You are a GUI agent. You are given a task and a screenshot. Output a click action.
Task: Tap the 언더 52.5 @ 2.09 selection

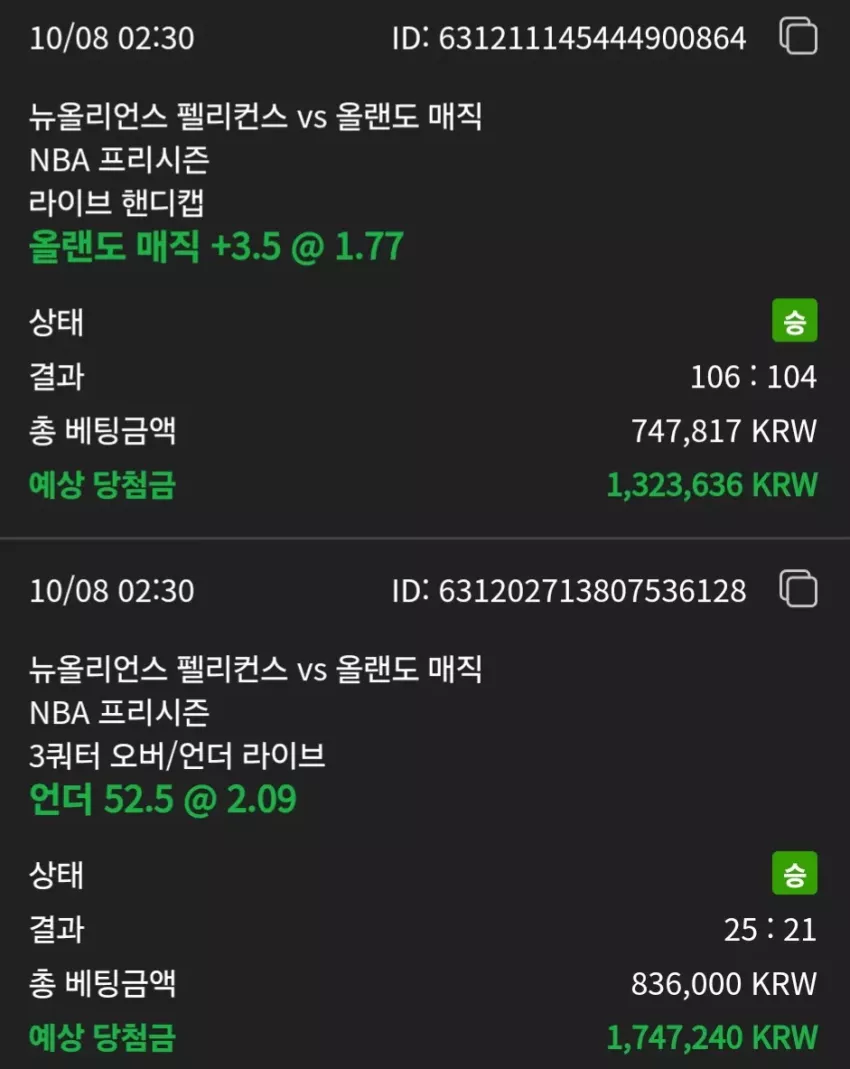[162, 798]
